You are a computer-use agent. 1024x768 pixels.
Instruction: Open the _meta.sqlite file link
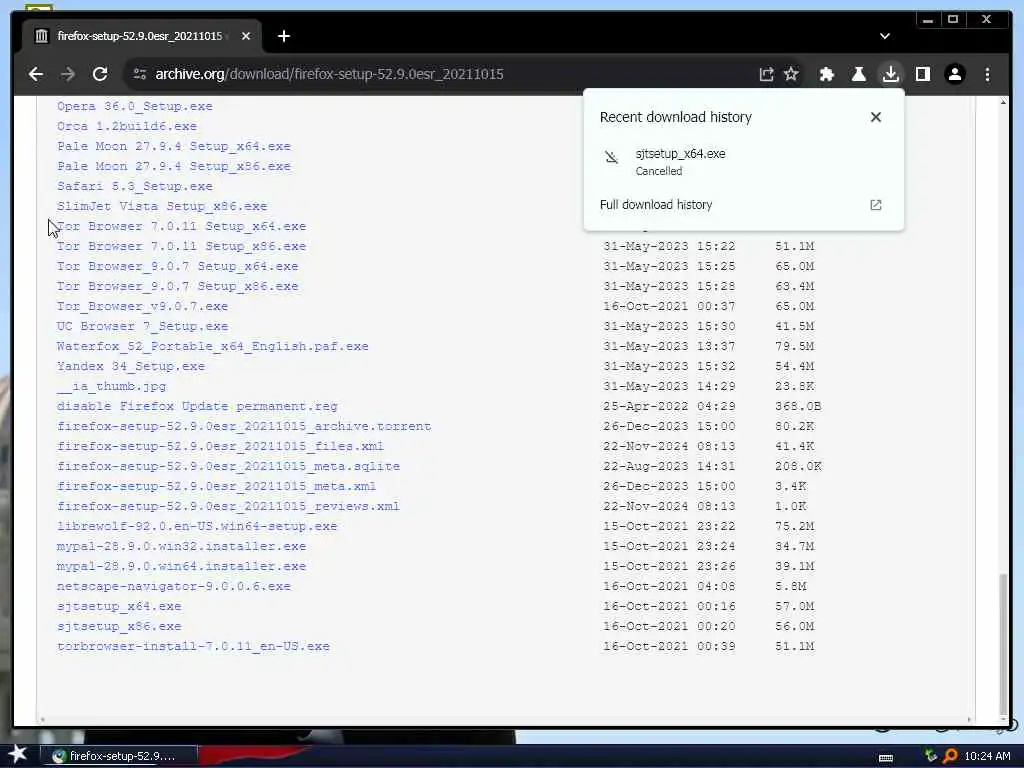pyautogui.click(x=229, y=466)
